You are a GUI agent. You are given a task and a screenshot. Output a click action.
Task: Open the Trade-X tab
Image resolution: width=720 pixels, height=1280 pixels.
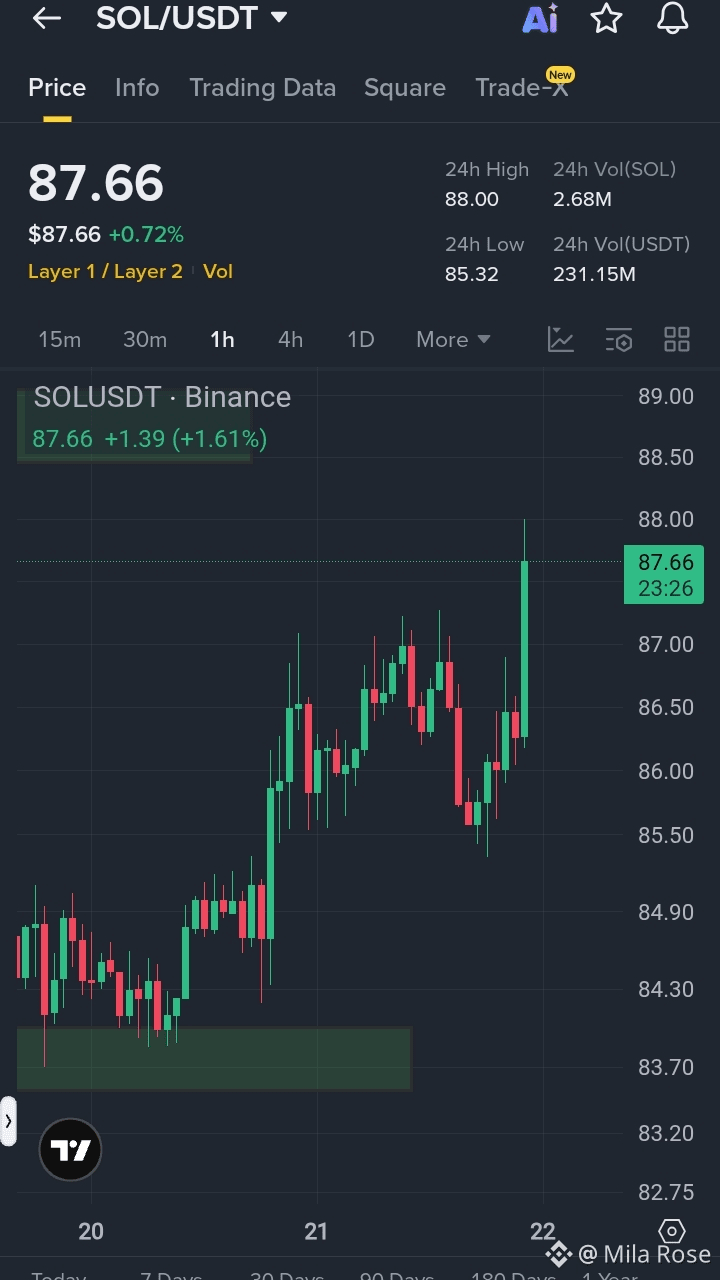pyautogui.click(x=522, y=88)
